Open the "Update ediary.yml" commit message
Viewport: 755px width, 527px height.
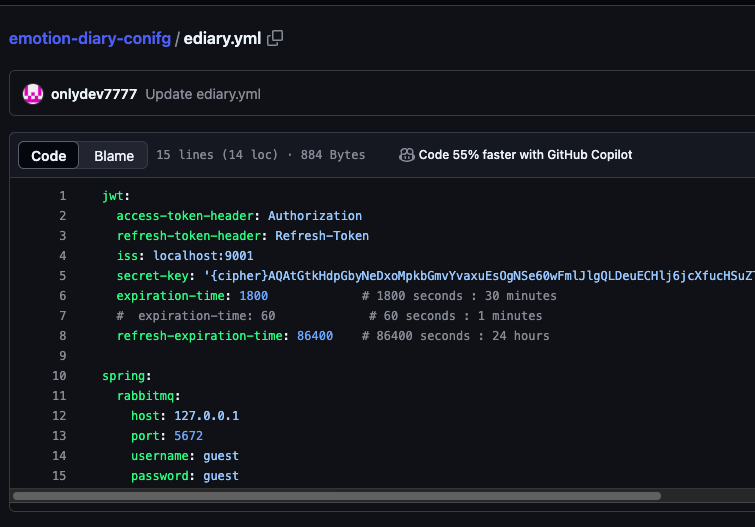203,94
